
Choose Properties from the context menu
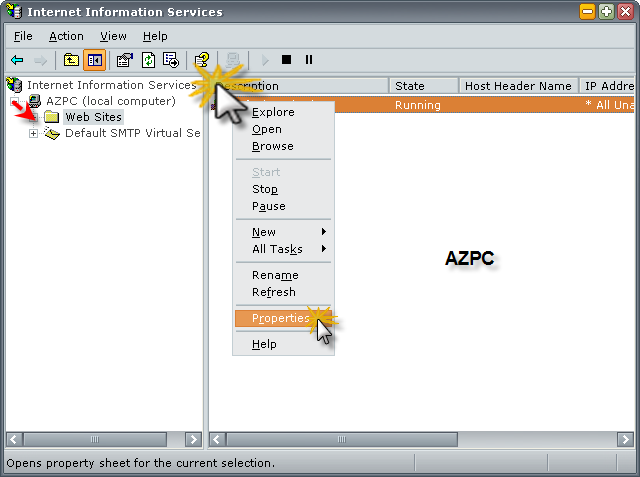[x=281, y=318]
